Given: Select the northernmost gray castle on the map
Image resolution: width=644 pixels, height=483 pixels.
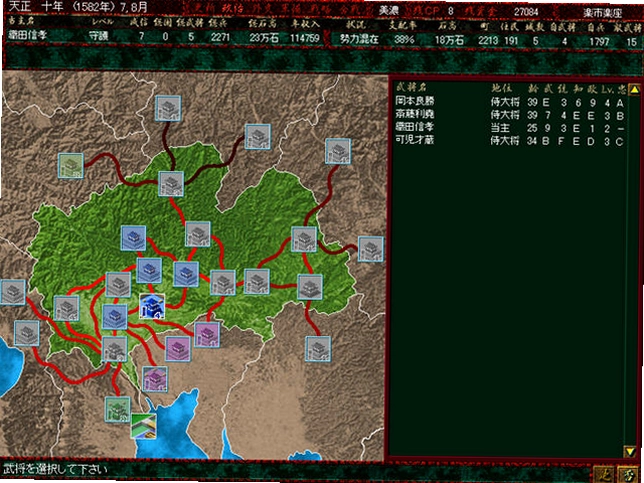Looking at the screenshot, I should tap(168, 108).
